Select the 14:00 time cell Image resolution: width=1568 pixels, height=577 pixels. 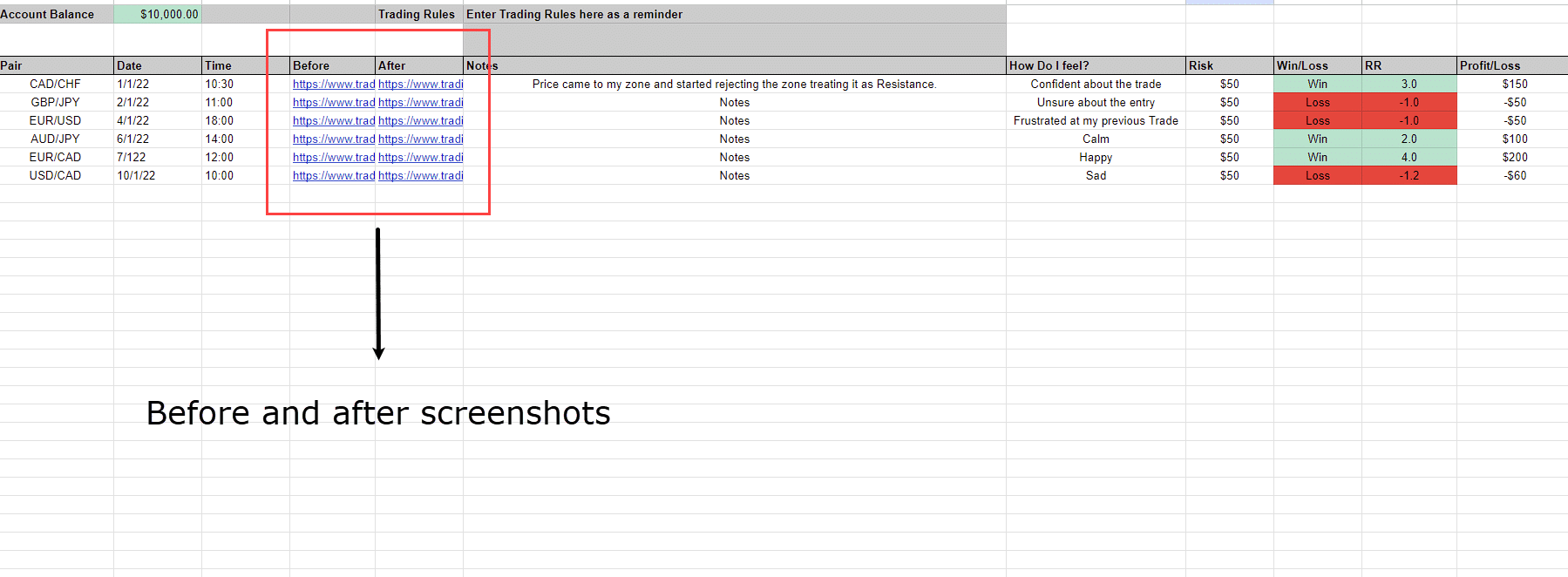[x=246, y=139]
